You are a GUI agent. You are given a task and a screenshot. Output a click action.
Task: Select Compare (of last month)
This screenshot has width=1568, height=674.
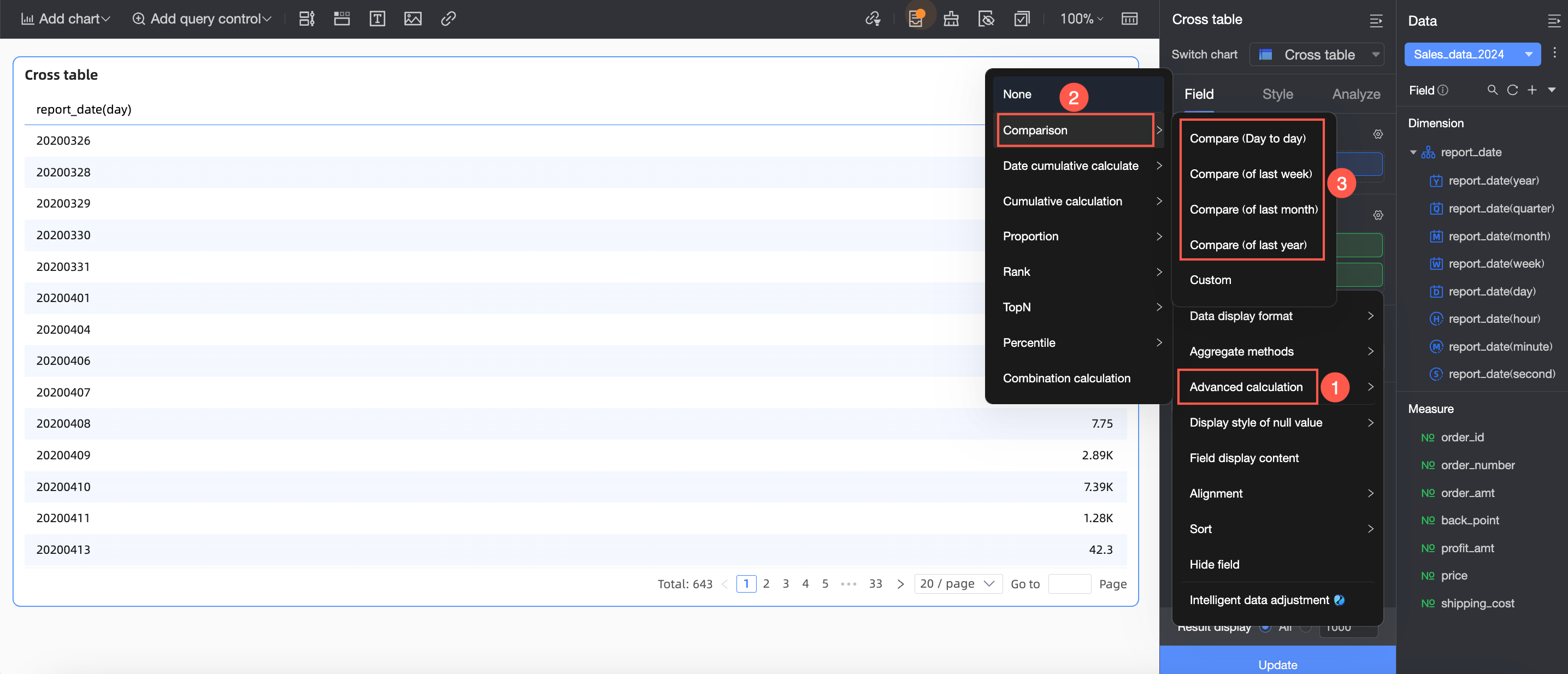[x=1253, y=209]
